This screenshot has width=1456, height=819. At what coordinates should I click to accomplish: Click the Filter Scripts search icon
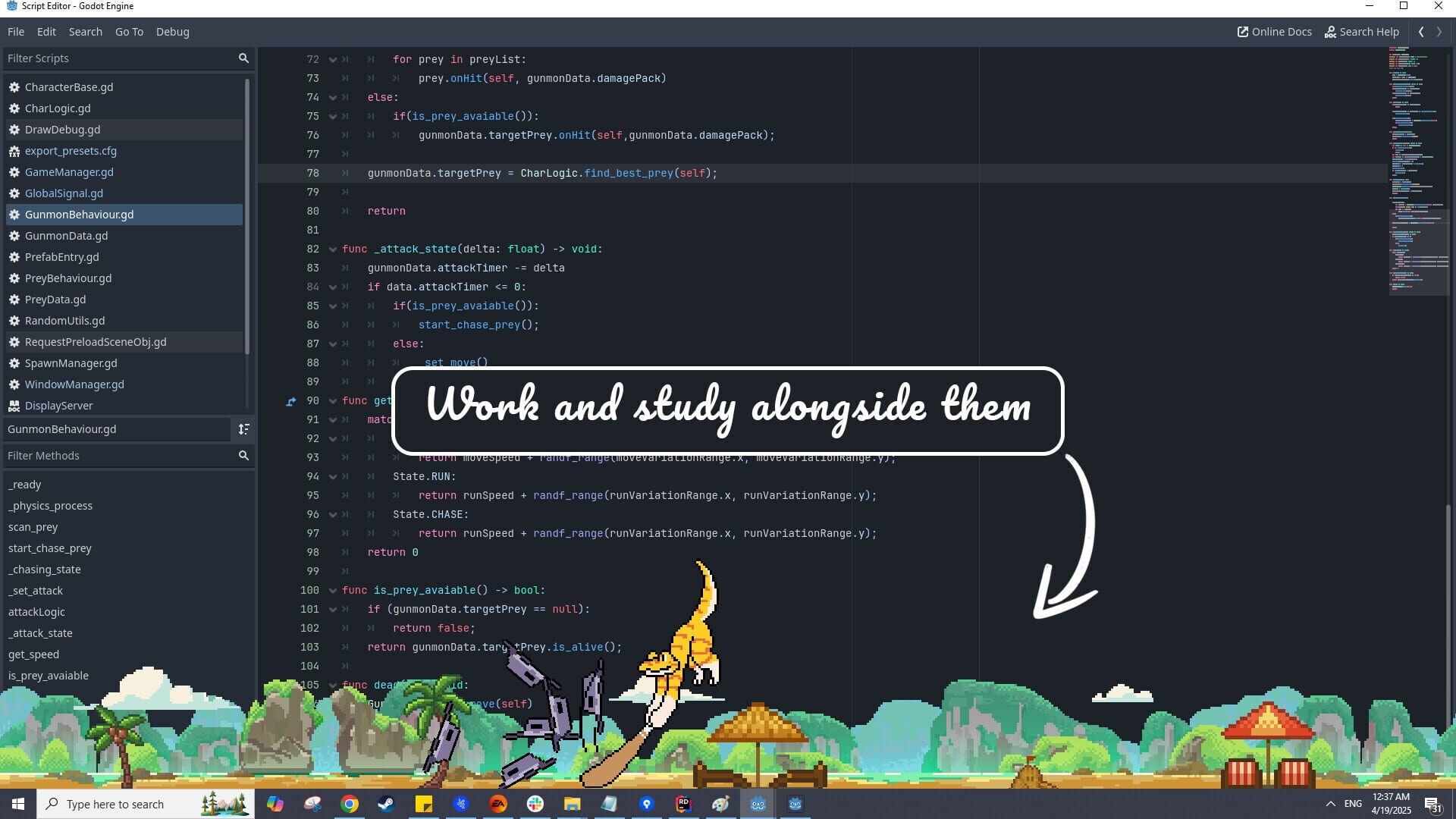pyautogui.click(x=243, y=58)
